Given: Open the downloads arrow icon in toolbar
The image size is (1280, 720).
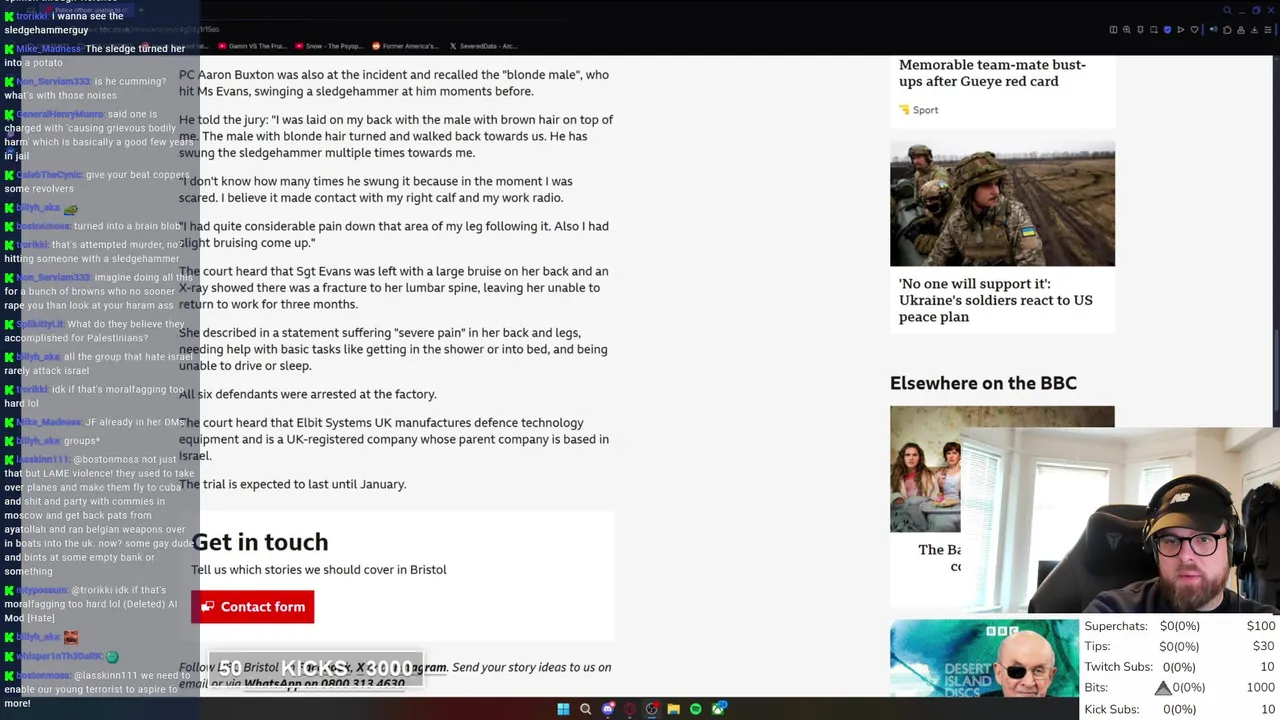Looking at the screenshot, I should [1254, 30].
